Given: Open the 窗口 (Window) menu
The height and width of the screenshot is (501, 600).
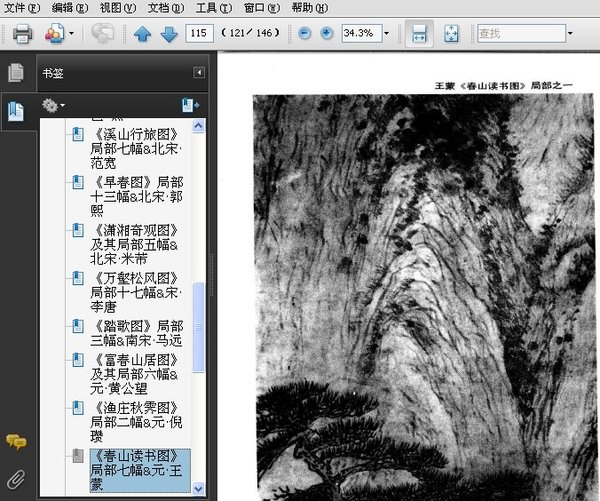Looking at the screenshot, I should pos(262,8).
